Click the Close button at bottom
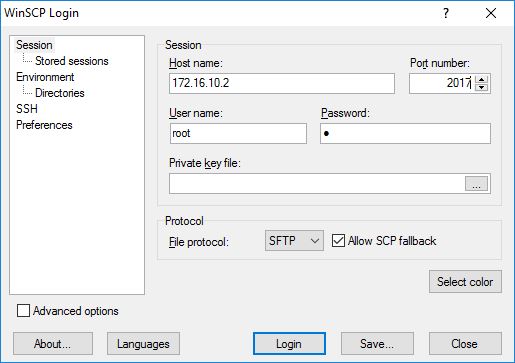The height and width of the screenshot is (363, 515). tap(465, 343)
